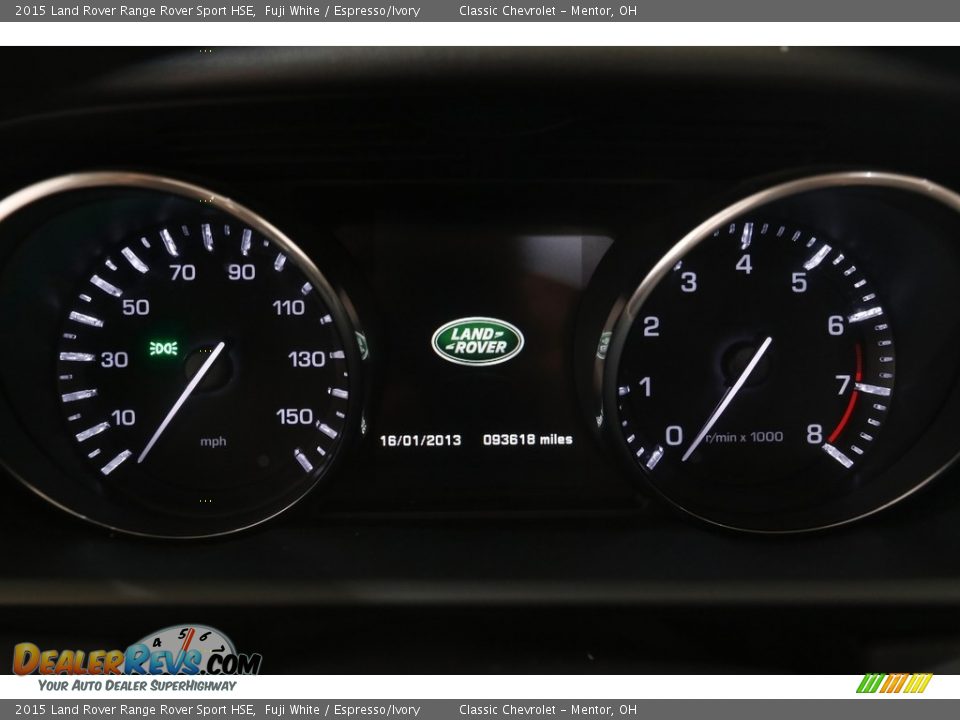Image resolution: width=960 pixels, height=720 pixels.
Task: Click the Land Rover oval logo
Action: [x=478, y=341]
